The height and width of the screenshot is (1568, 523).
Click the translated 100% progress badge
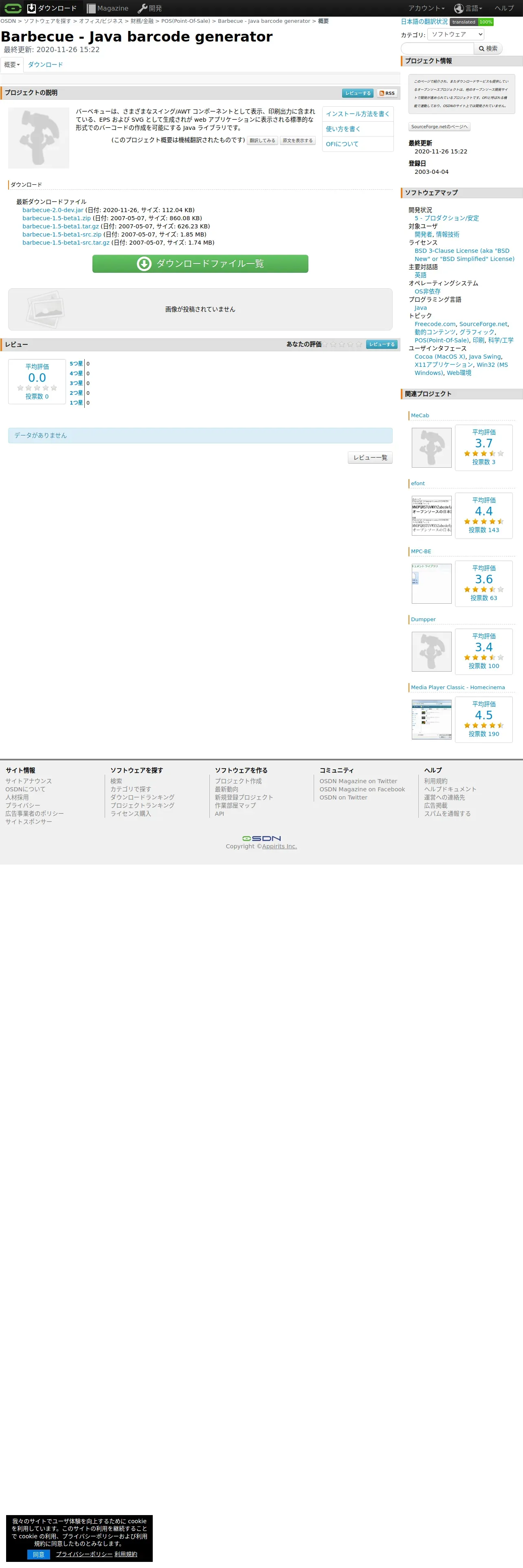pyautogui.click(x=472, y=22)
